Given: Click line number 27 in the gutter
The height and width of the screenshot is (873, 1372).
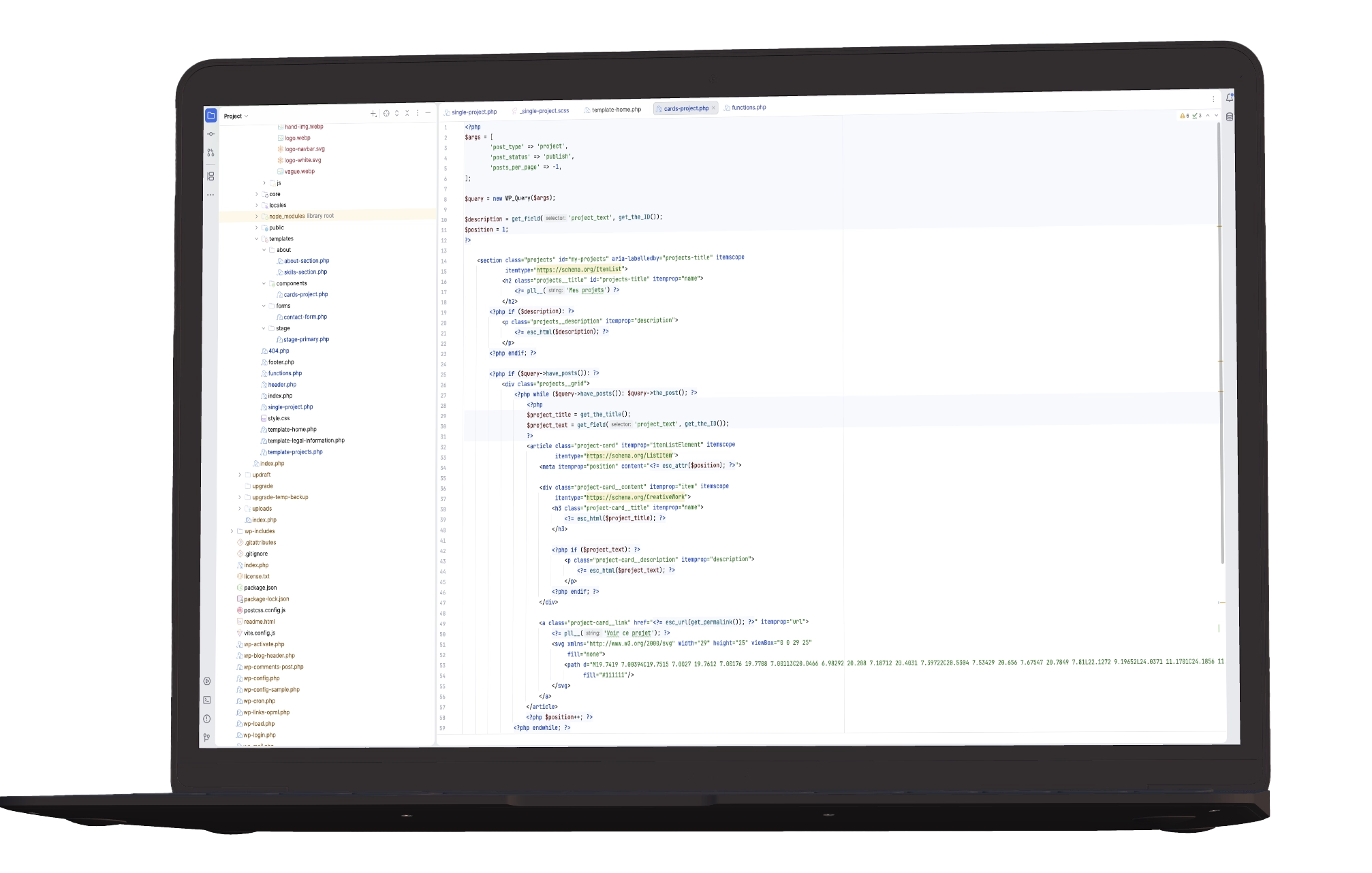Looking at the screenshot, I should (443, 396).
